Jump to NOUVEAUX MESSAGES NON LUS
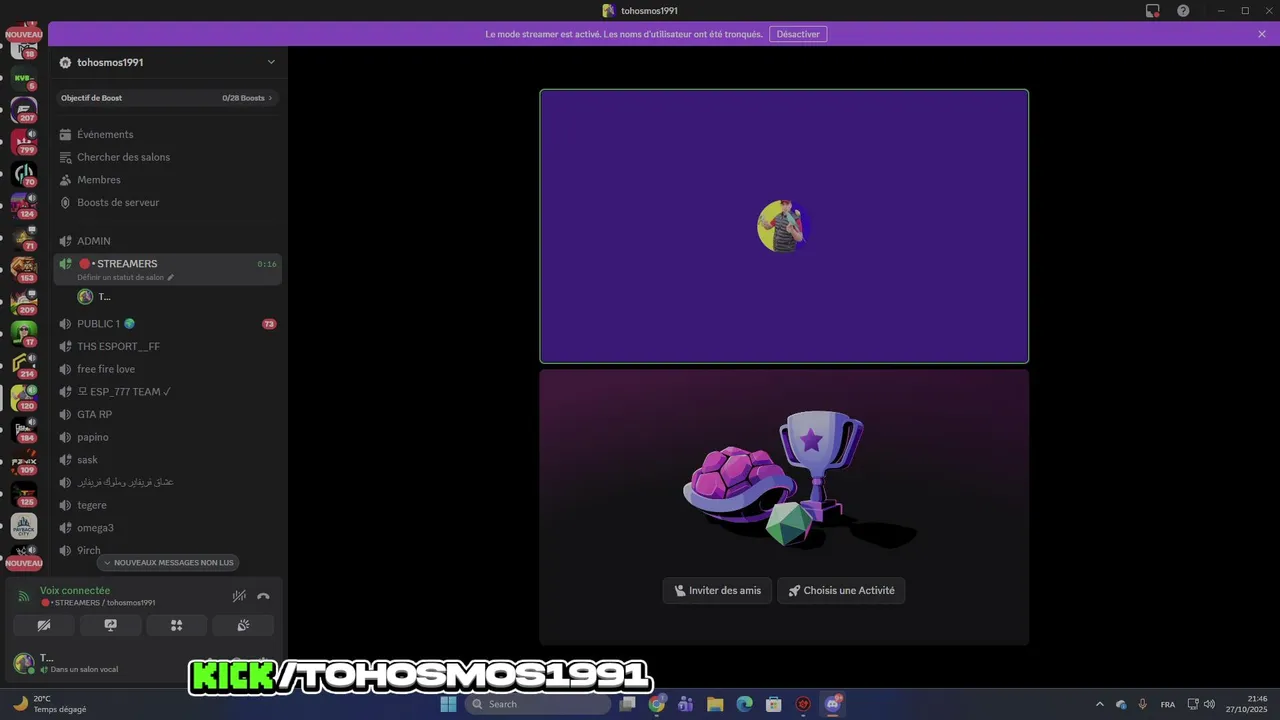Viewport: 1280px width, 720px height. [168, 563]
